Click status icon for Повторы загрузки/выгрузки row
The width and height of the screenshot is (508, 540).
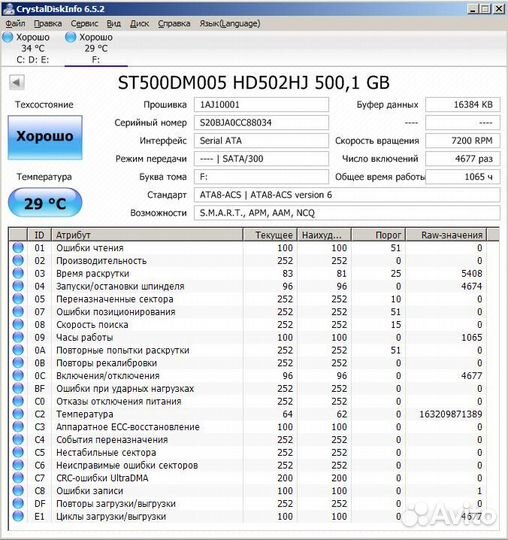18,503
